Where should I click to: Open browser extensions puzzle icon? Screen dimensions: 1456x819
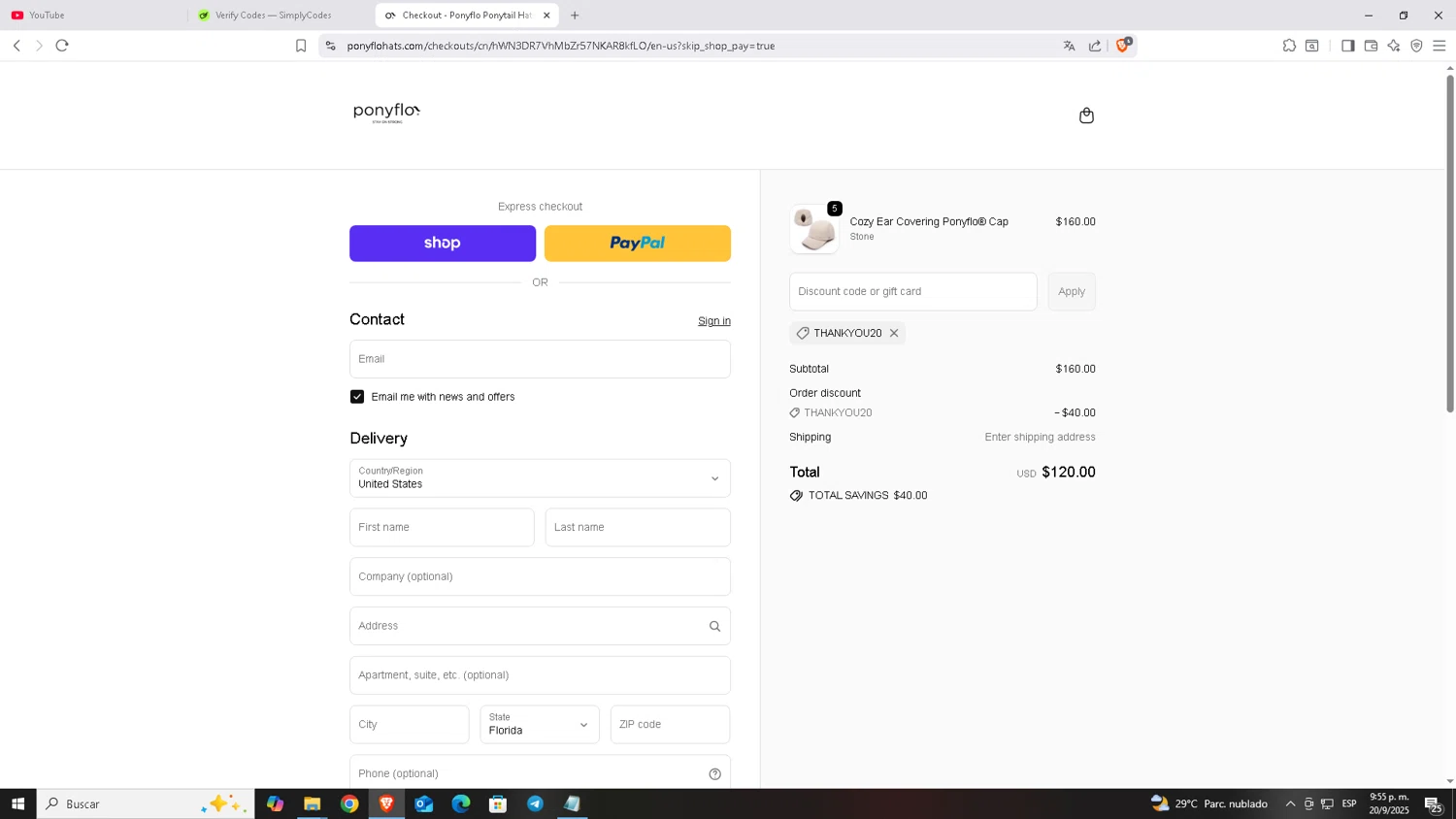[x=1289, y=46]
